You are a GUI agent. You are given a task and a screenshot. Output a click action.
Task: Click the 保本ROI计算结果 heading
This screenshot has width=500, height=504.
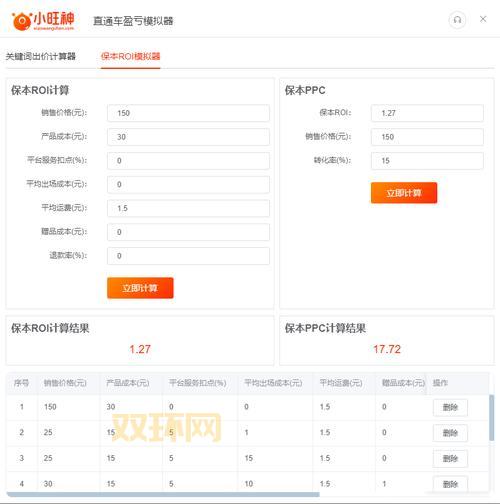point(50,328)
